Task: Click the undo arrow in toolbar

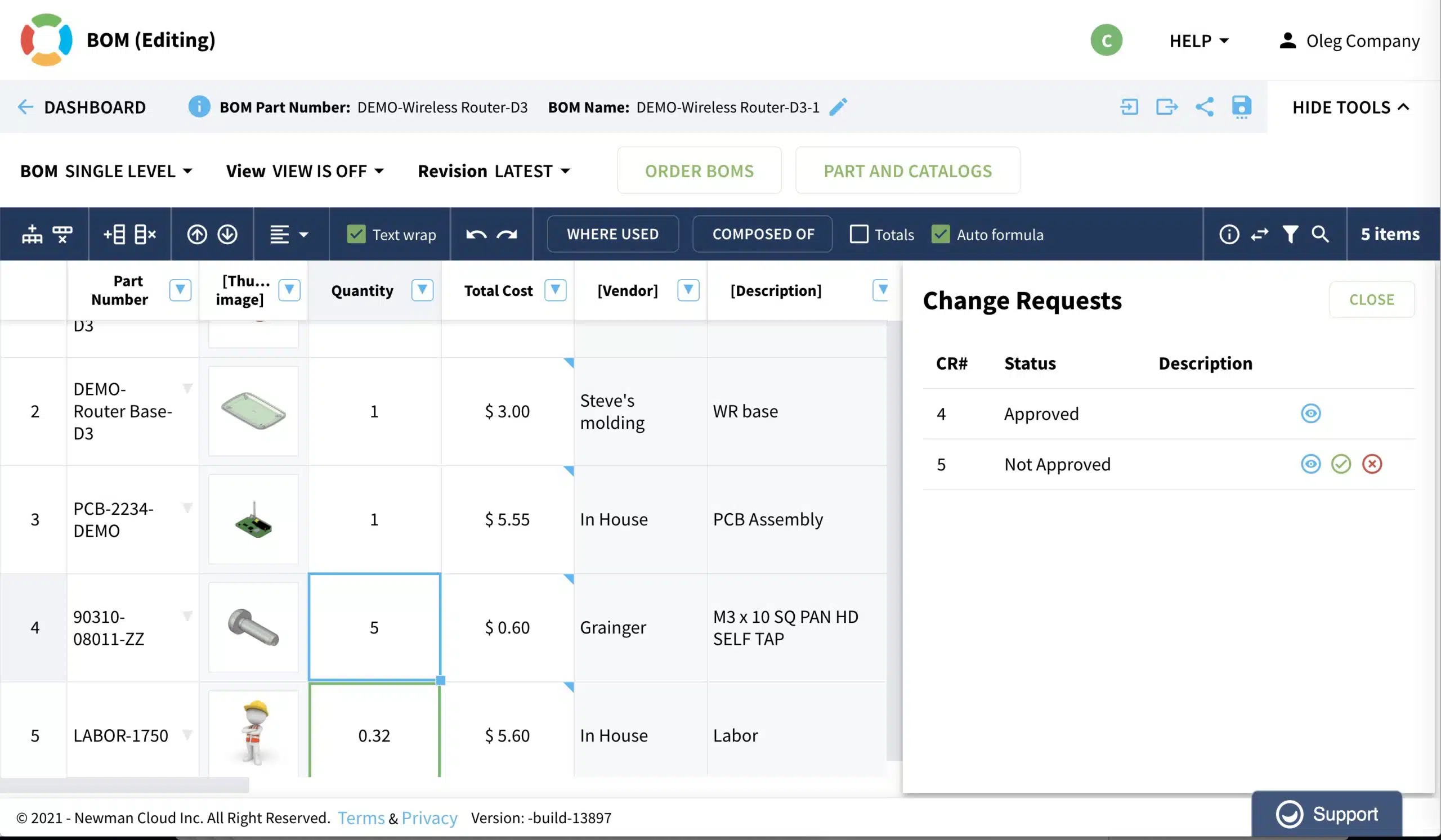Action: click(476, 234)
